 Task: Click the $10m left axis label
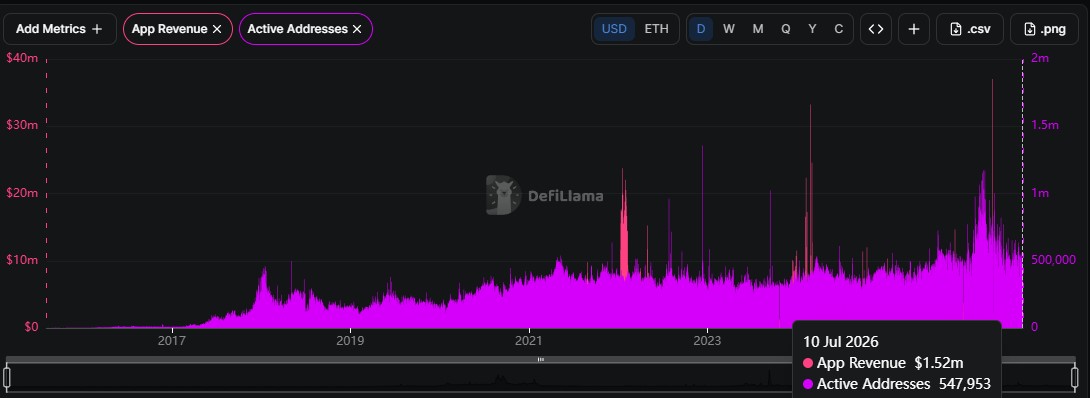click(x=22, y=260)
